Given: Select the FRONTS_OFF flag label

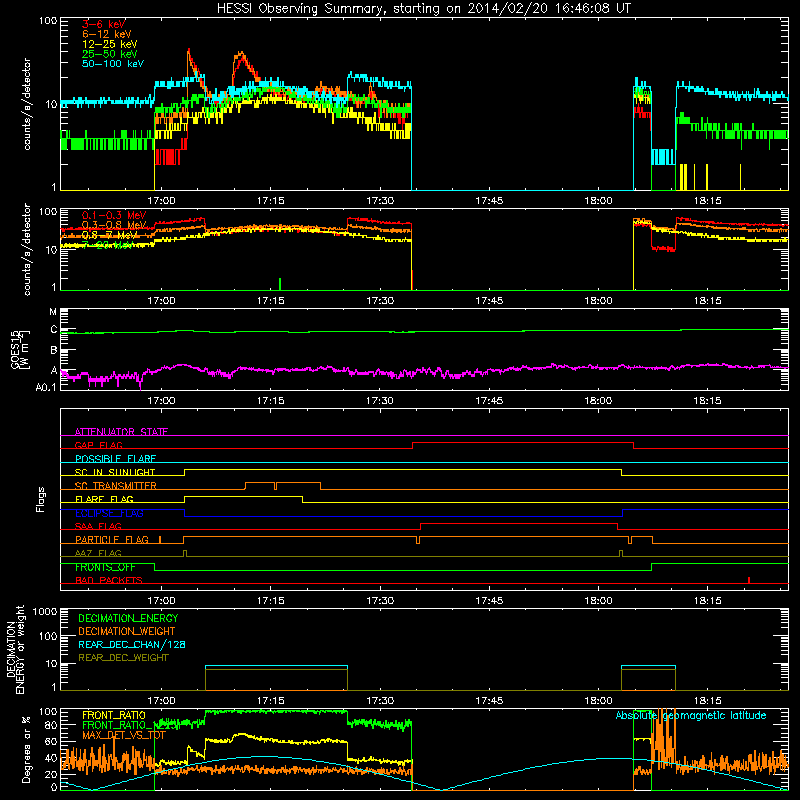Looking at the screenshot, I should pyautogui.click(x=105, y=567).
